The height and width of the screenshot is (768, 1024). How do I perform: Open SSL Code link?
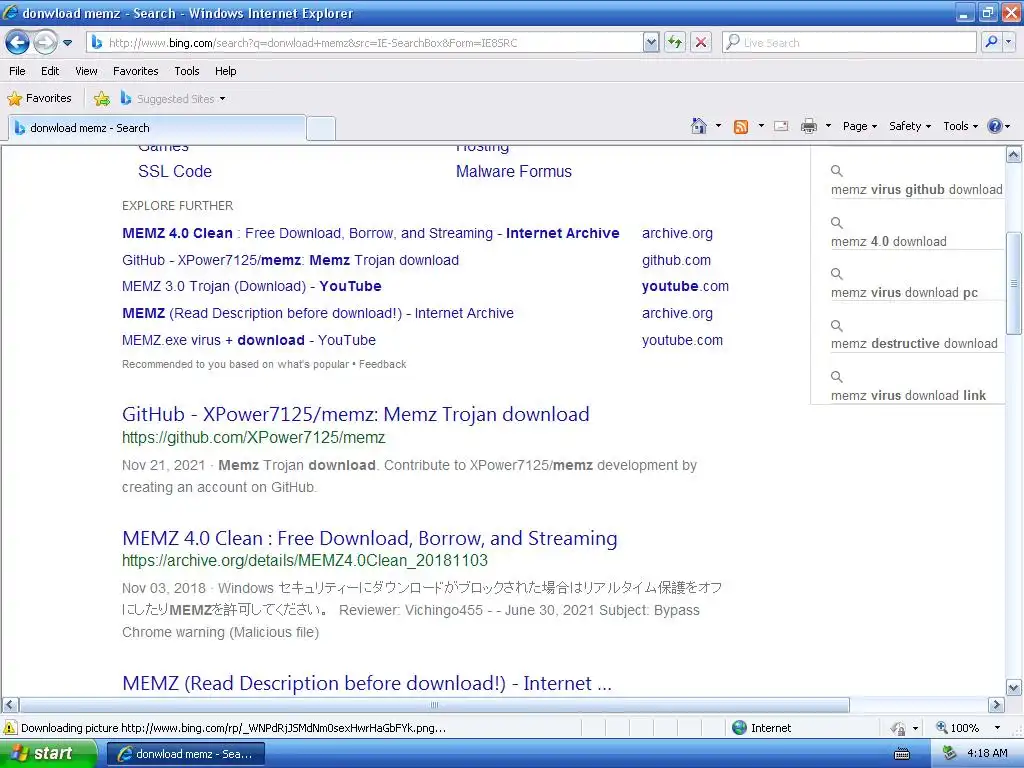pyautogui.click(x=175, y=172)
